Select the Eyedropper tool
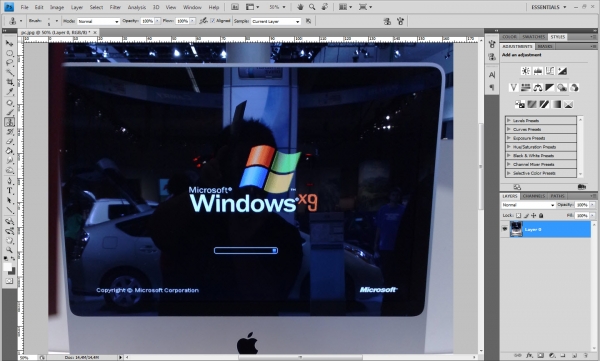 [10, 92]
